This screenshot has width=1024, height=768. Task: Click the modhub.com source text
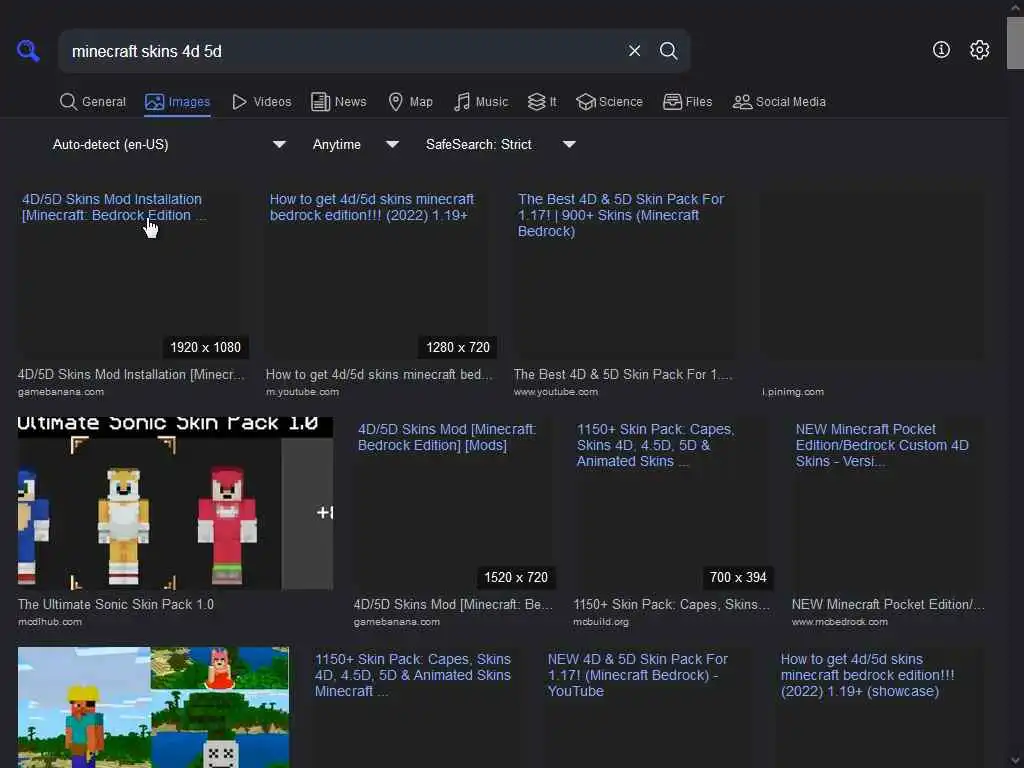[50, 622]
